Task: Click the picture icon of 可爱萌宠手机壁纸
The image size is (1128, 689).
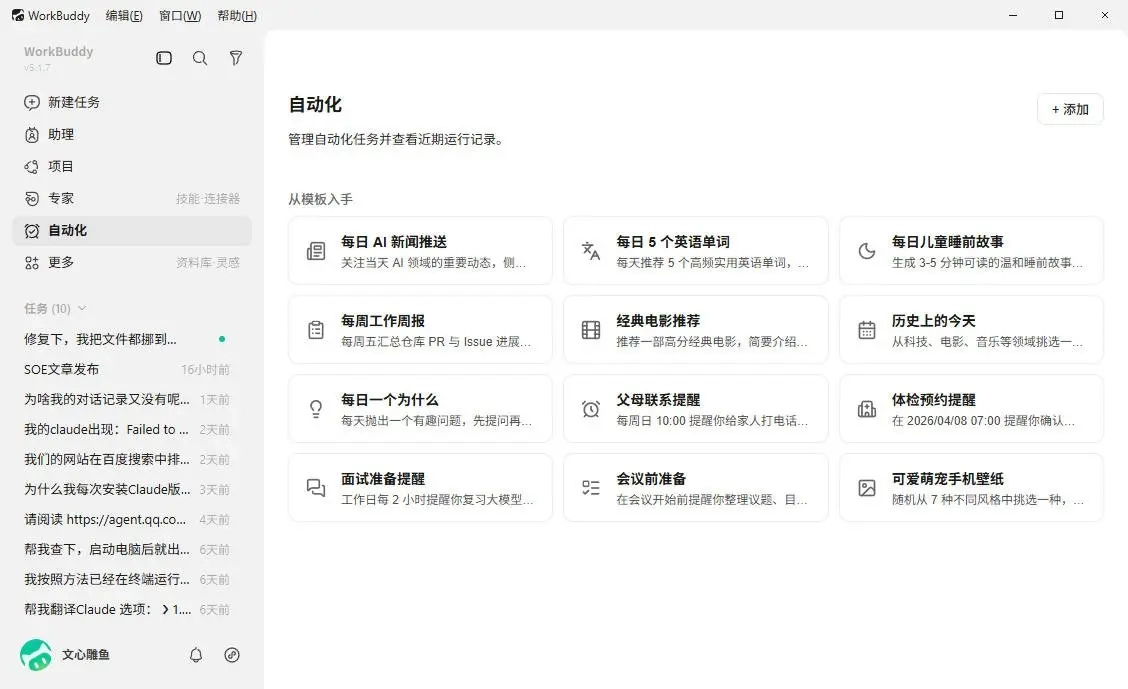Action: (x=867, y=488)
